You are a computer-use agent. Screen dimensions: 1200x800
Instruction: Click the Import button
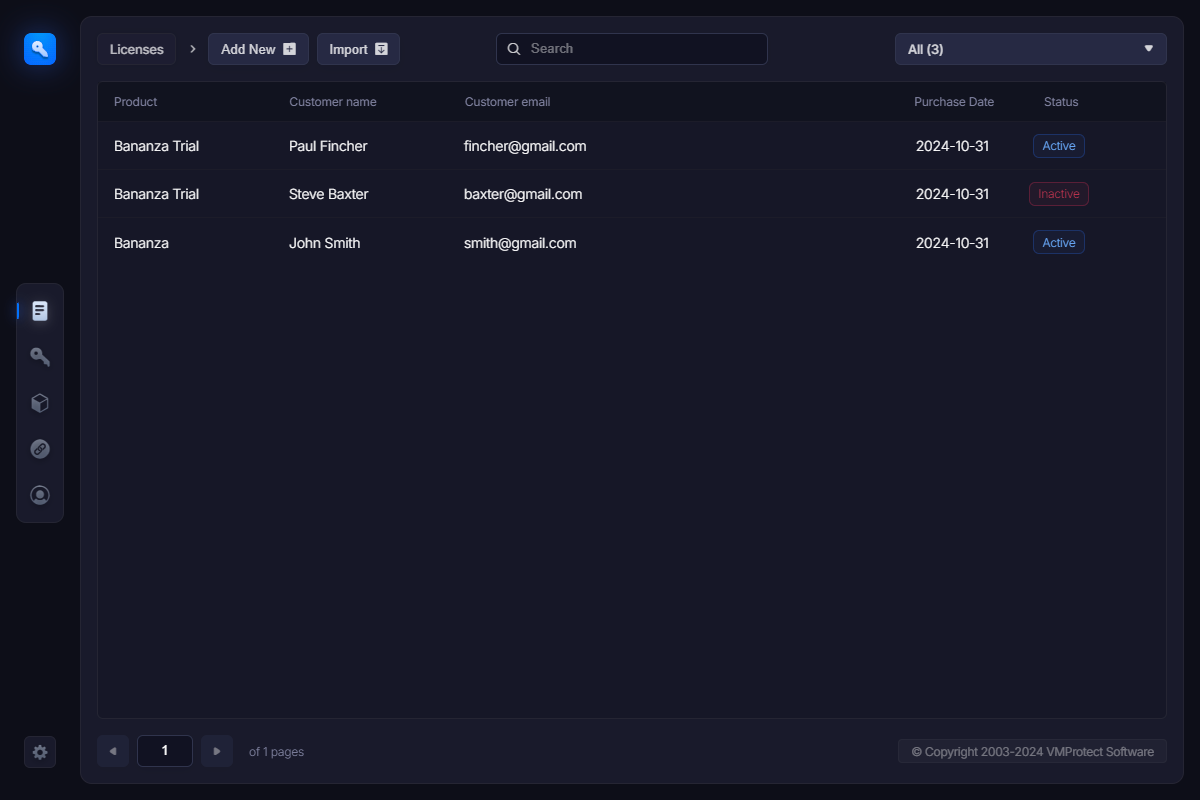coord(358,49)
